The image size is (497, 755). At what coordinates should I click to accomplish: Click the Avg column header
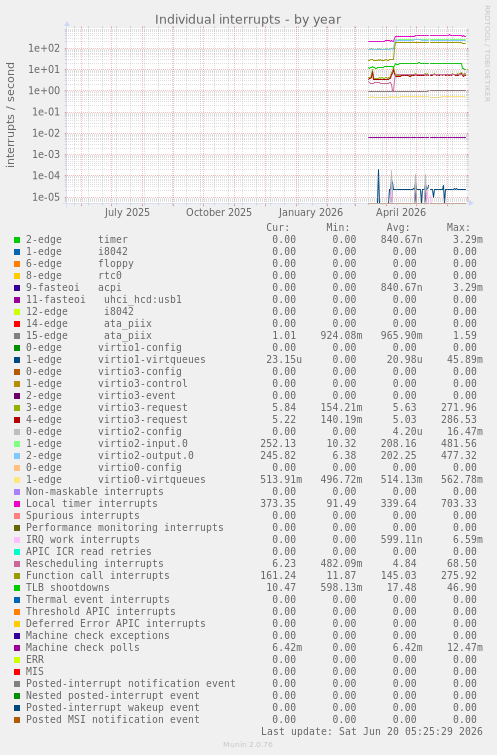[398, 227]
